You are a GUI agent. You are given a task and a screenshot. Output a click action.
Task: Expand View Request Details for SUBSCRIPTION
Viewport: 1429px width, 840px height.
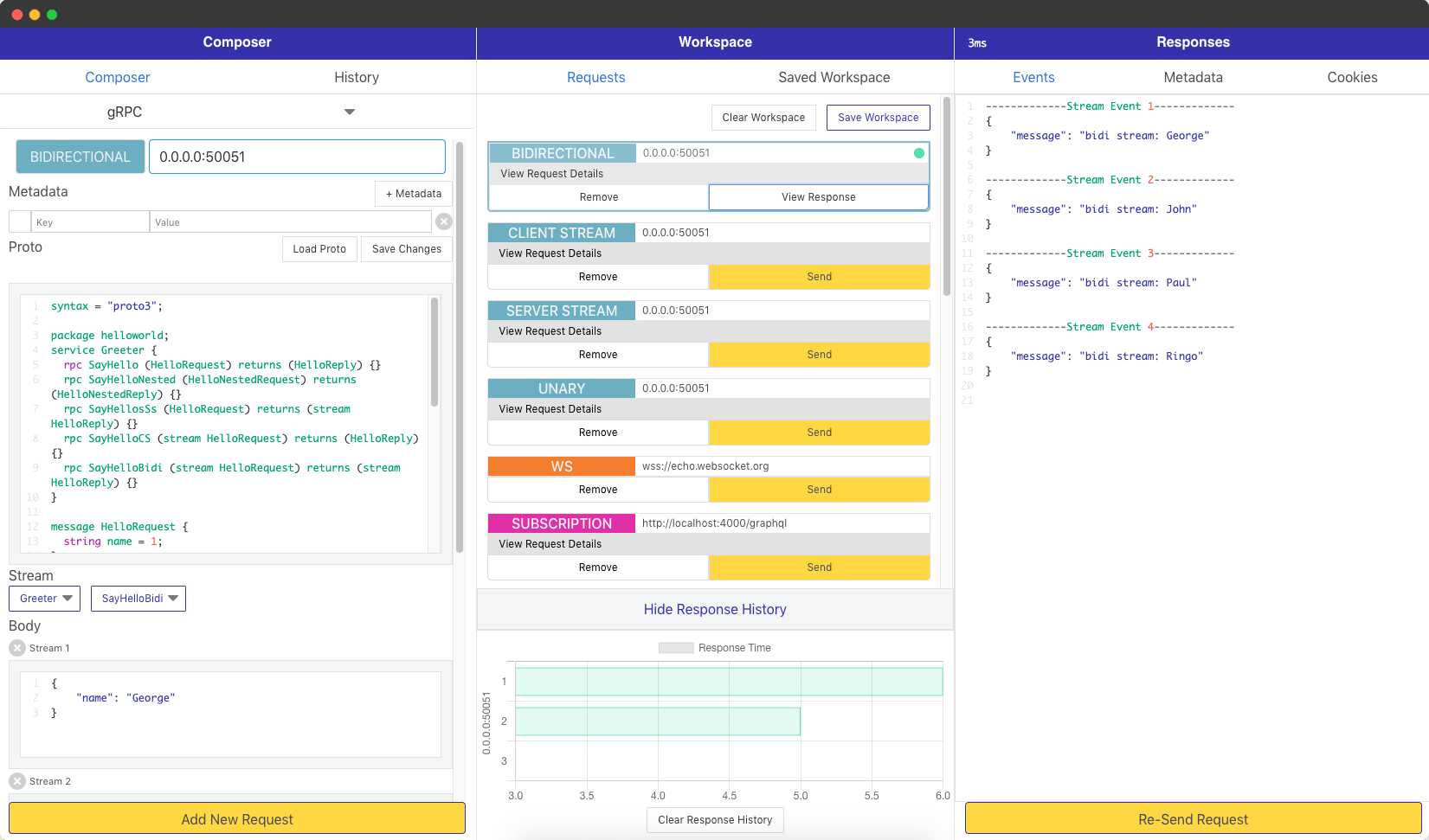709,544
